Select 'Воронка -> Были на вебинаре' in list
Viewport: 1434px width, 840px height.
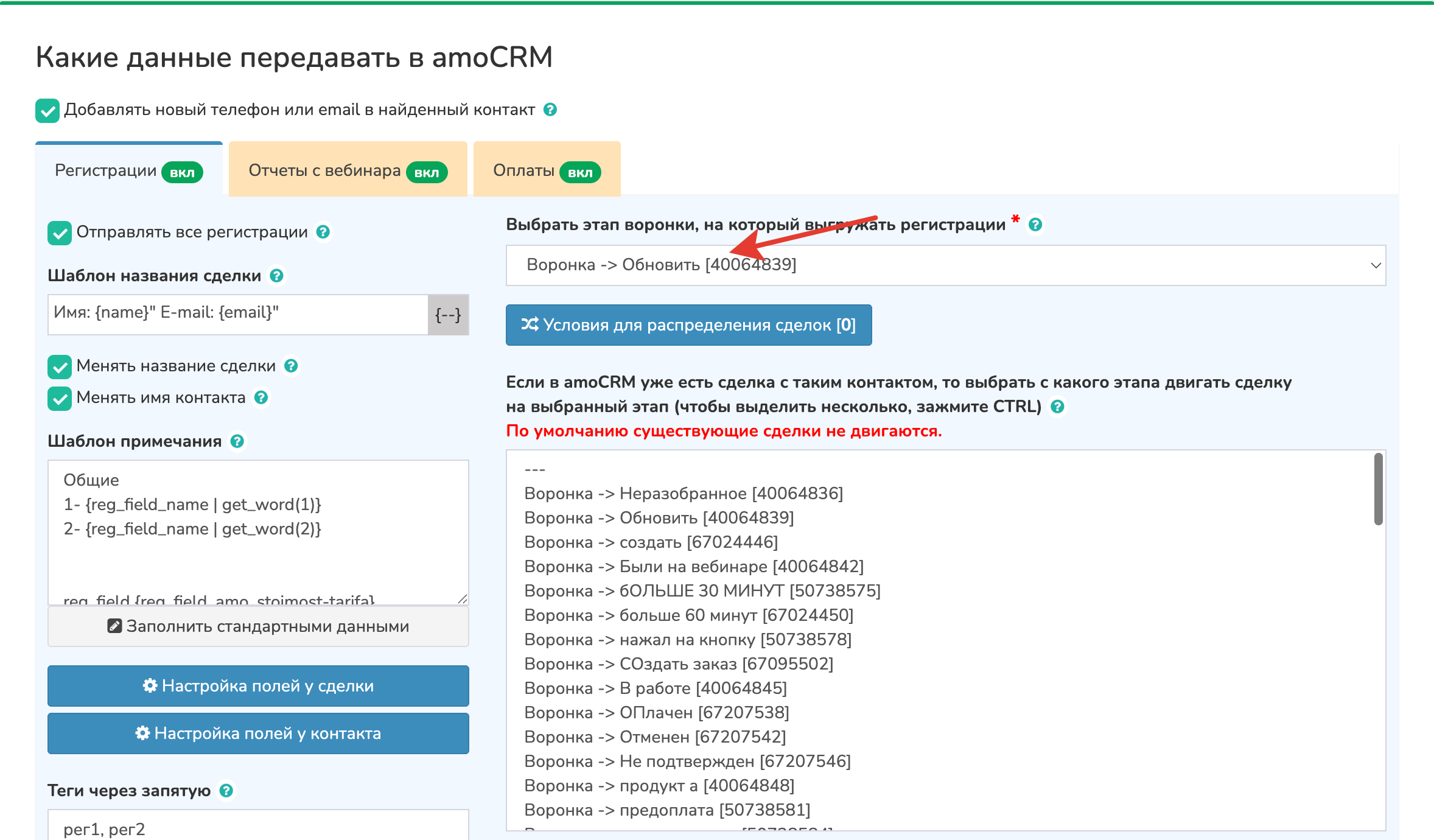[694, 567]
